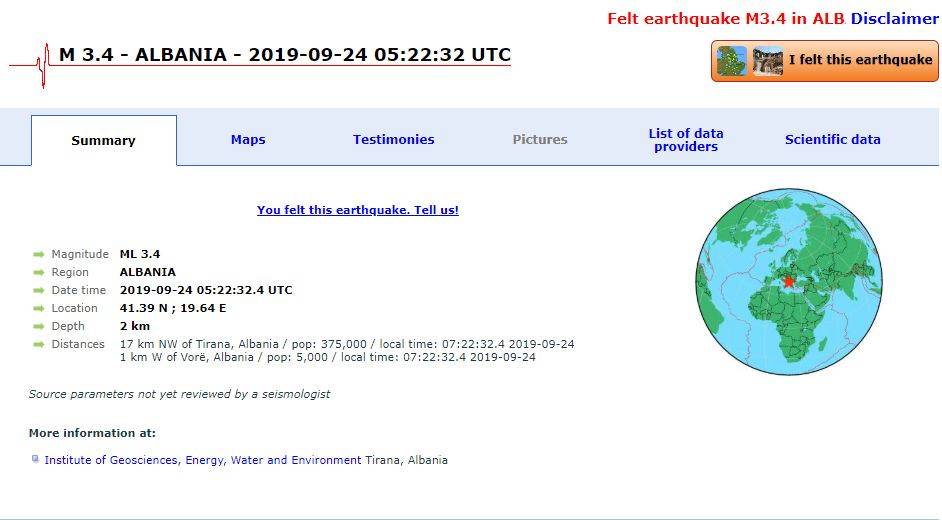Viewport: 942px width, 520px height.
Task: Click the bullet icon before the Institute link
Action: tap(36, 460)
